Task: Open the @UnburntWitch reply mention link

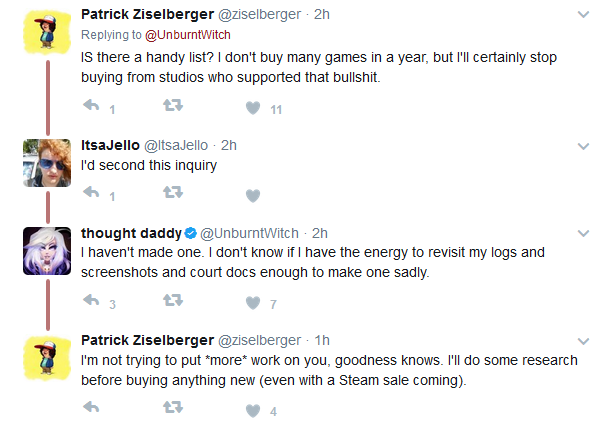Action: (x=188, y=35)
